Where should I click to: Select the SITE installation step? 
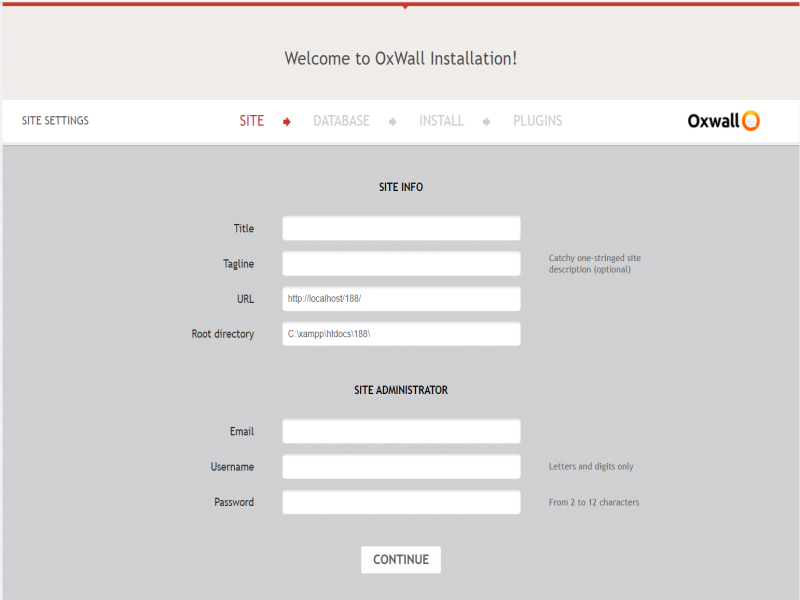[252, 121]
